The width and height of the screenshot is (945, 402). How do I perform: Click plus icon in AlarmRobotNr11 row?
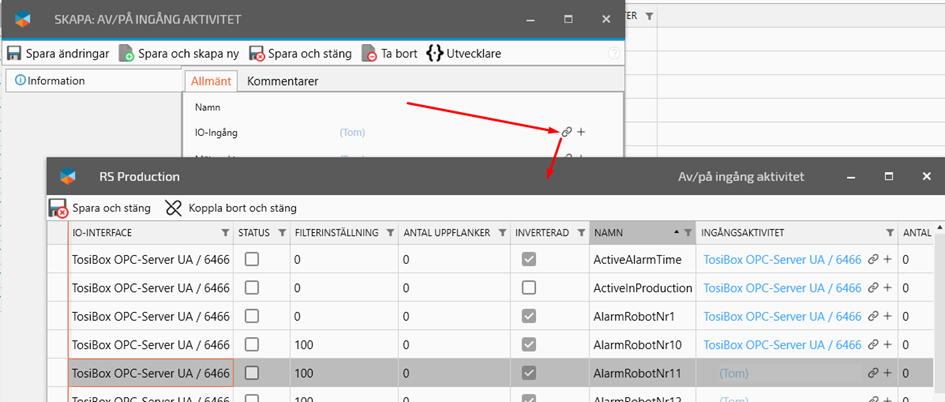click(887, 373)
